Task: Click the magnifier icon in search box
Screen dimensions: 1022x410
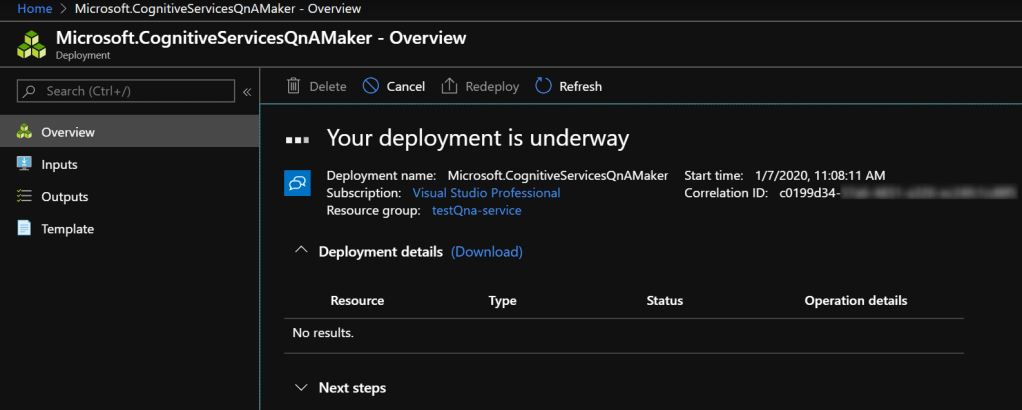Action: (x=31, y=91)
